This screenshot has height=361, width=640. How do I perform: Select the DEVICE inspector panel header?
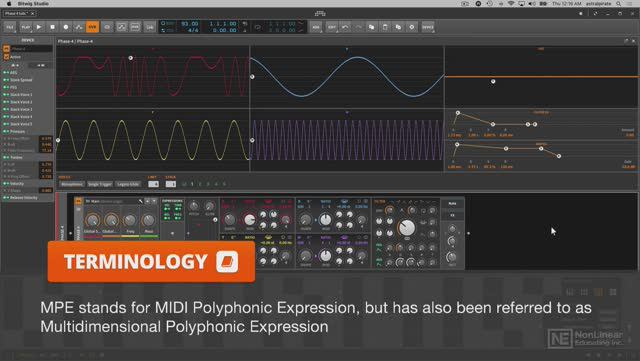click(28, 40)
